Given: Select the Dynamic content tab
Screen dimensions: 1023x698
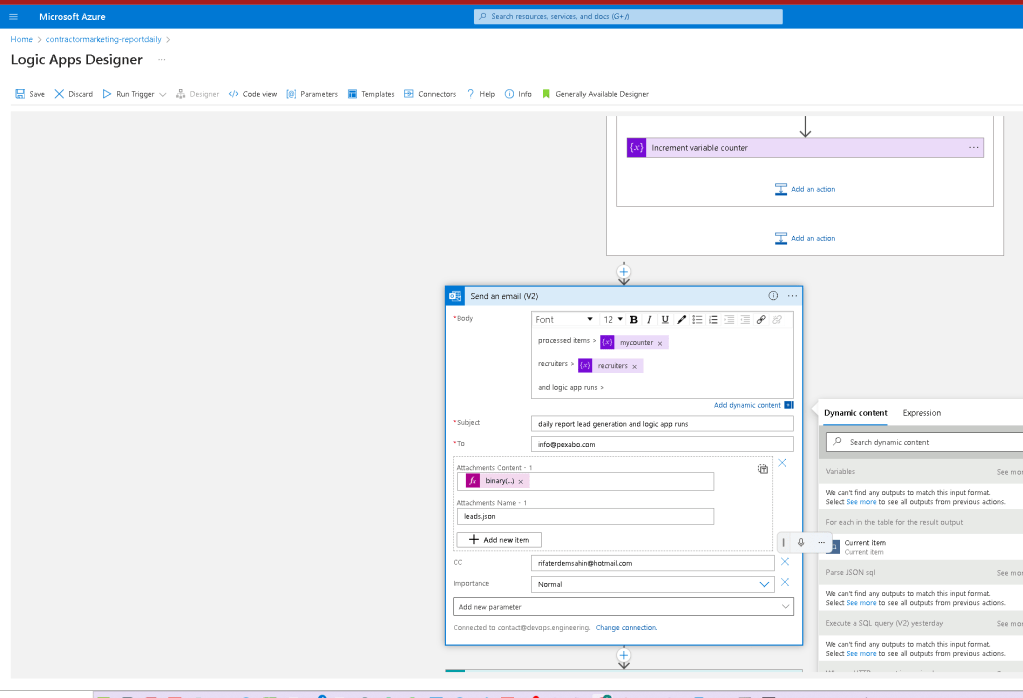Looking at the screenshot, I should [855, 413].
